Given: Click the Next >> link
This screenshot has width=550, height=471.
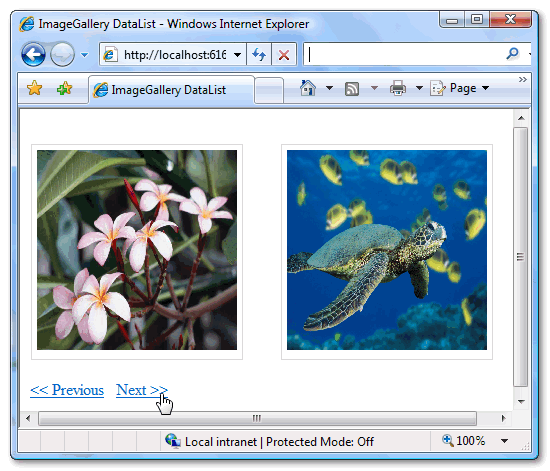Looking at the screenshot, I should coord(142,390).
